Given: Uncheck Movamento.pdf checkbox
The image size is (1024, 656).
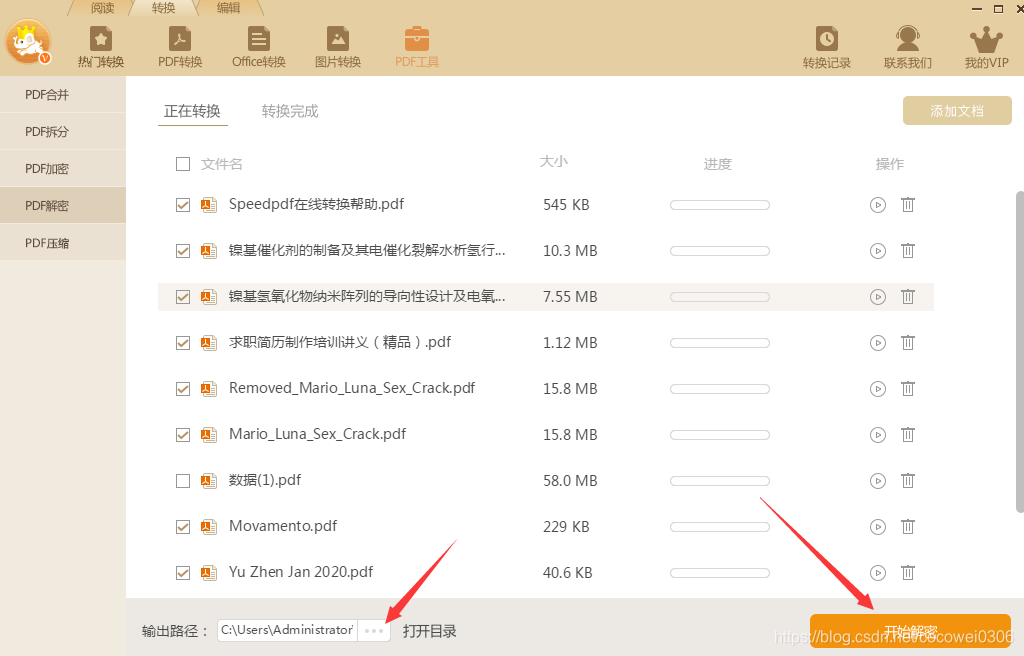Looking at the screenshot, I should point(183,527).
